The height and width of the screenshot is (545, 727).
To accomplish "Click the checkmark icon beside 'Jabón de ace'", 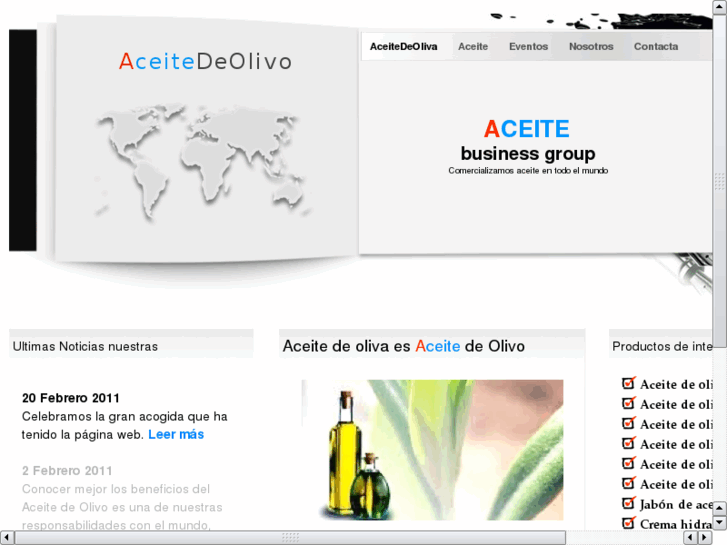I will click(628, 503).
